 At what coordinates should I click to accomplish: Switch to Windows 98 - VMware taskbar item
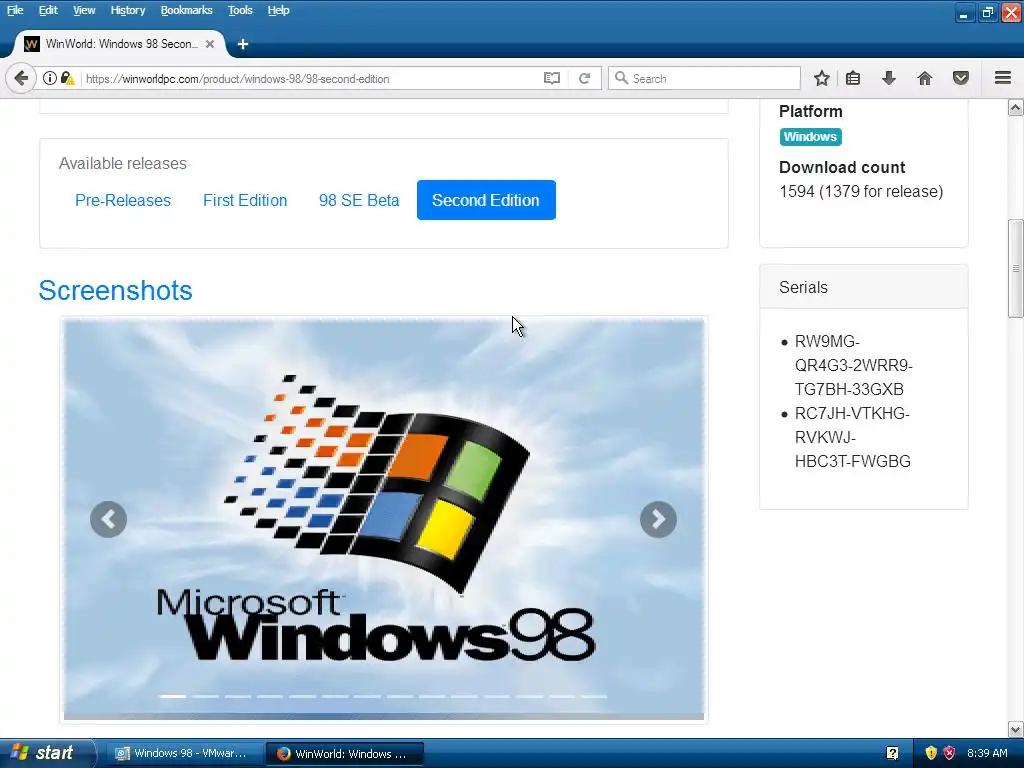[x=183, y=753]
